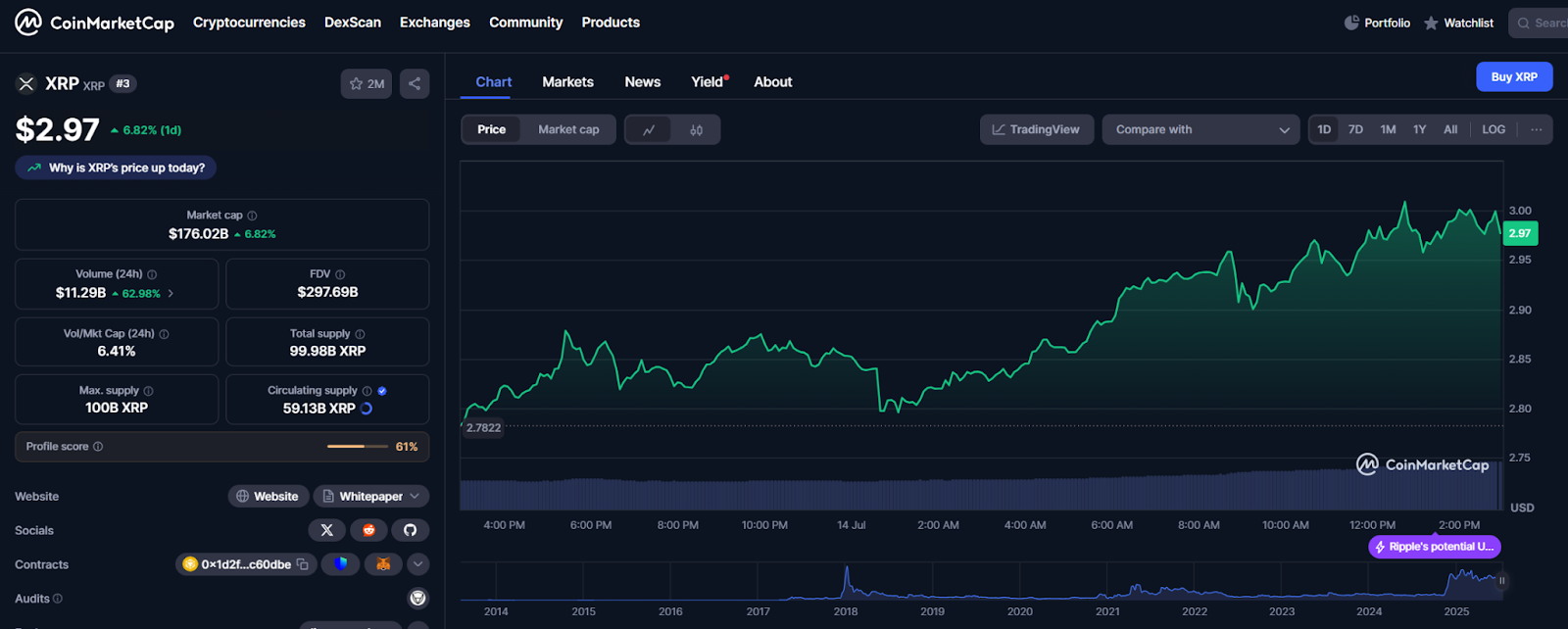Open the Cryptocurrencies menu
This screenshot has height=629, width=1568.
[x=249, y=23]
